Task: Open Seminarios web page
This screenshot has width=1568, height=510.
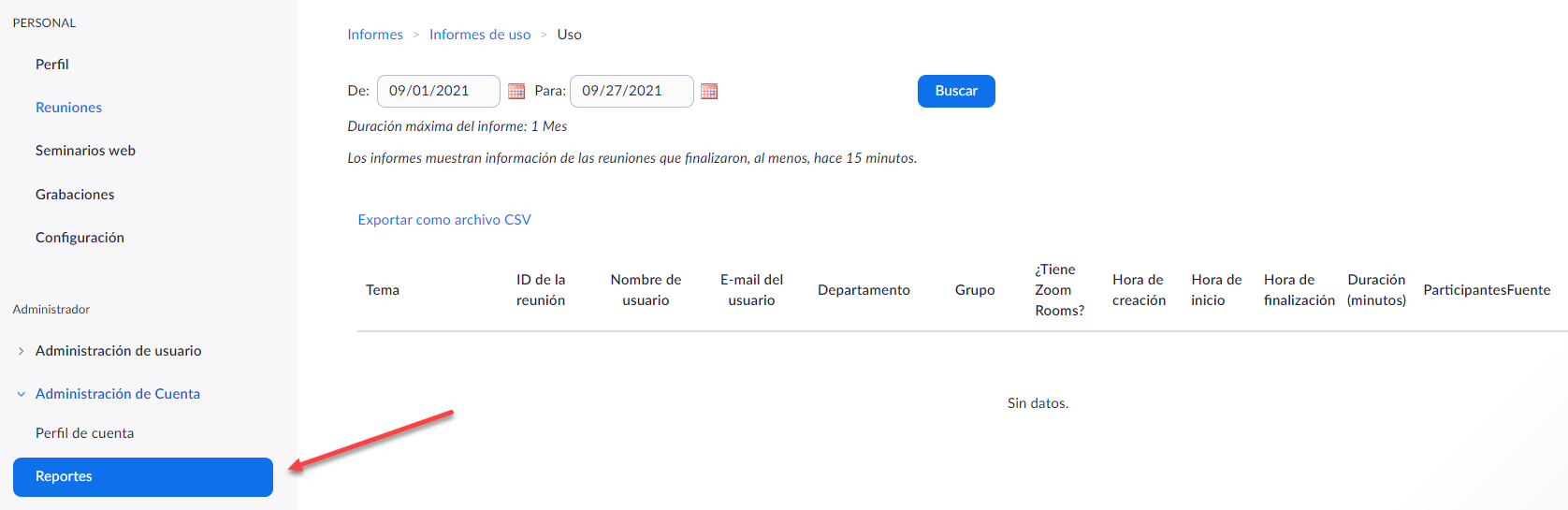Action: [x=85, y=151]
